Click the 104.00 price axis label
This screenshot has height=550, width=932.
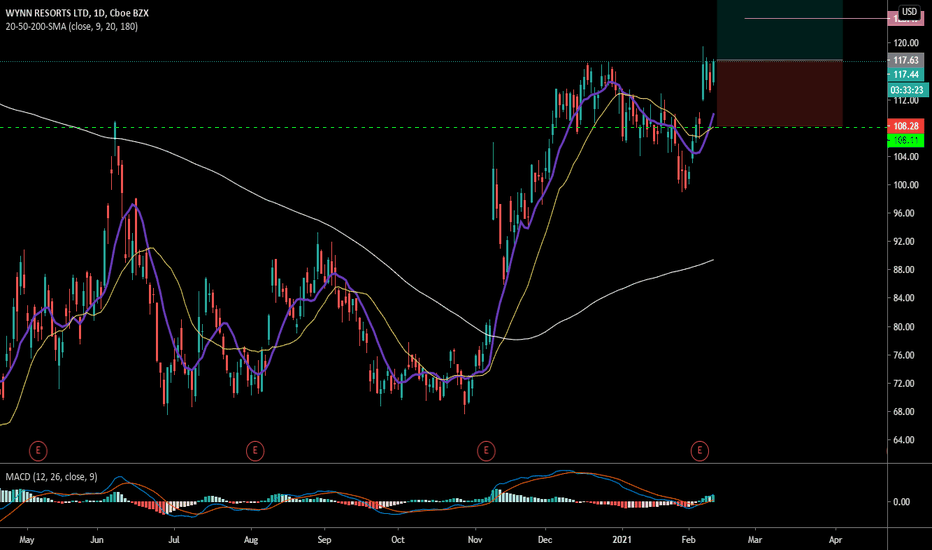906,157
